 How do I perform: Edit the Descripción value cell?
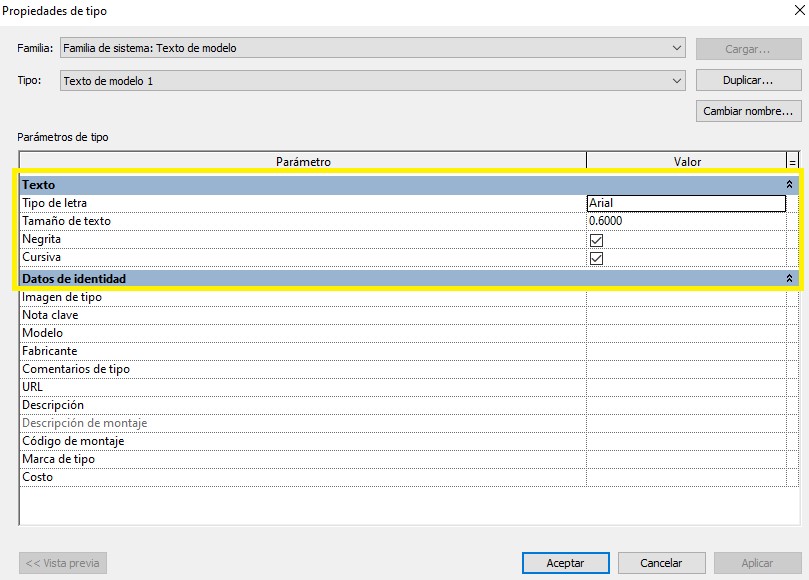click(686, 405)
